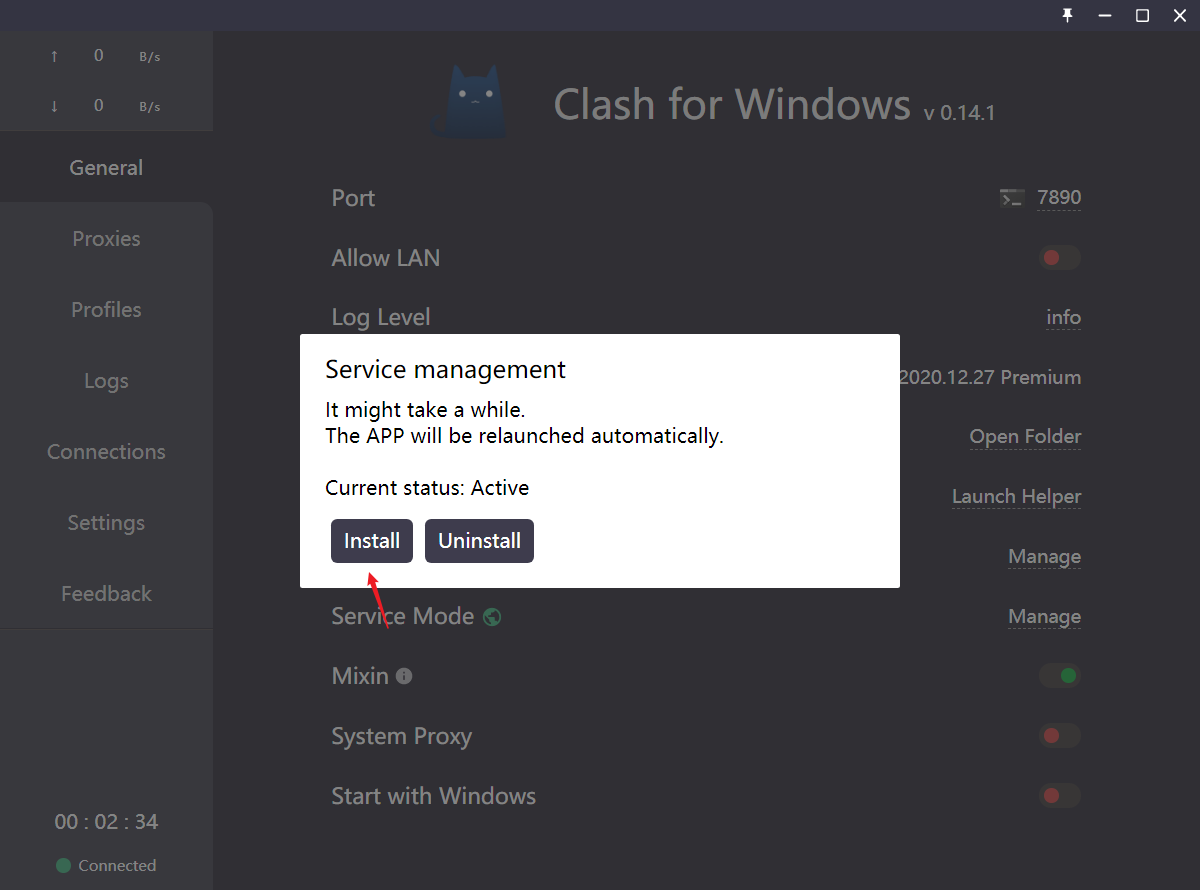Click the 2020.12.27 Premium core version text

pos(990,378)
